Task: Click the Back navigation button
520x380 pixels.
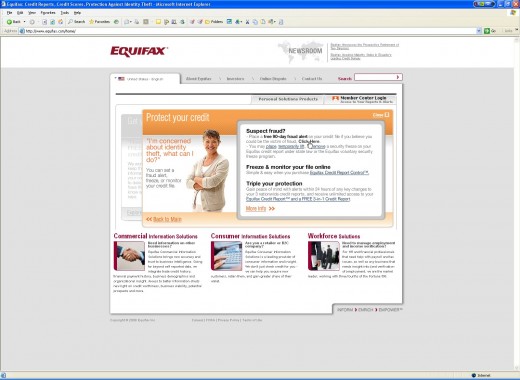Action: 13,22
